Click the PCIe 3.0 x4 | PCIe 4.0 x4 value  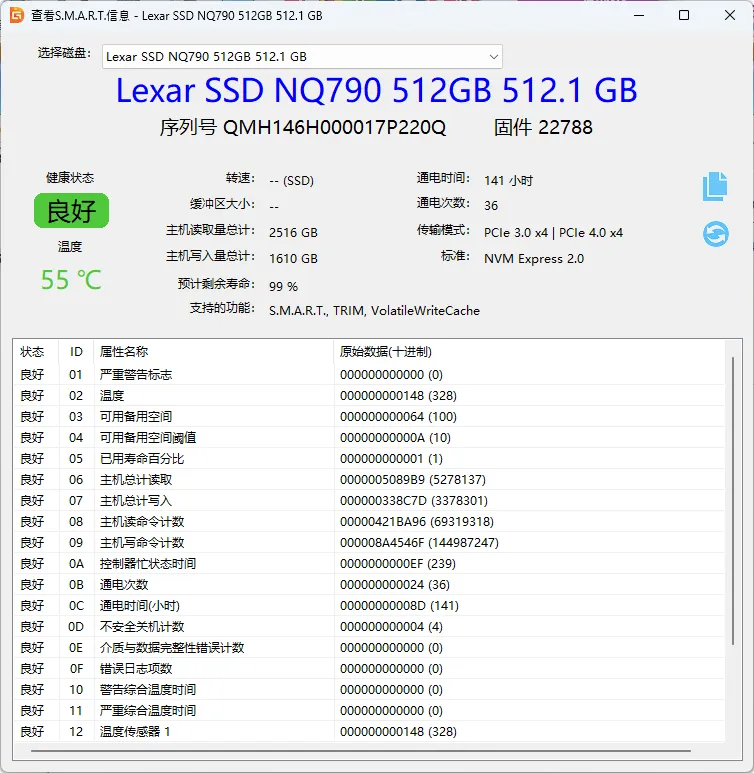click(x=553, y=233)
